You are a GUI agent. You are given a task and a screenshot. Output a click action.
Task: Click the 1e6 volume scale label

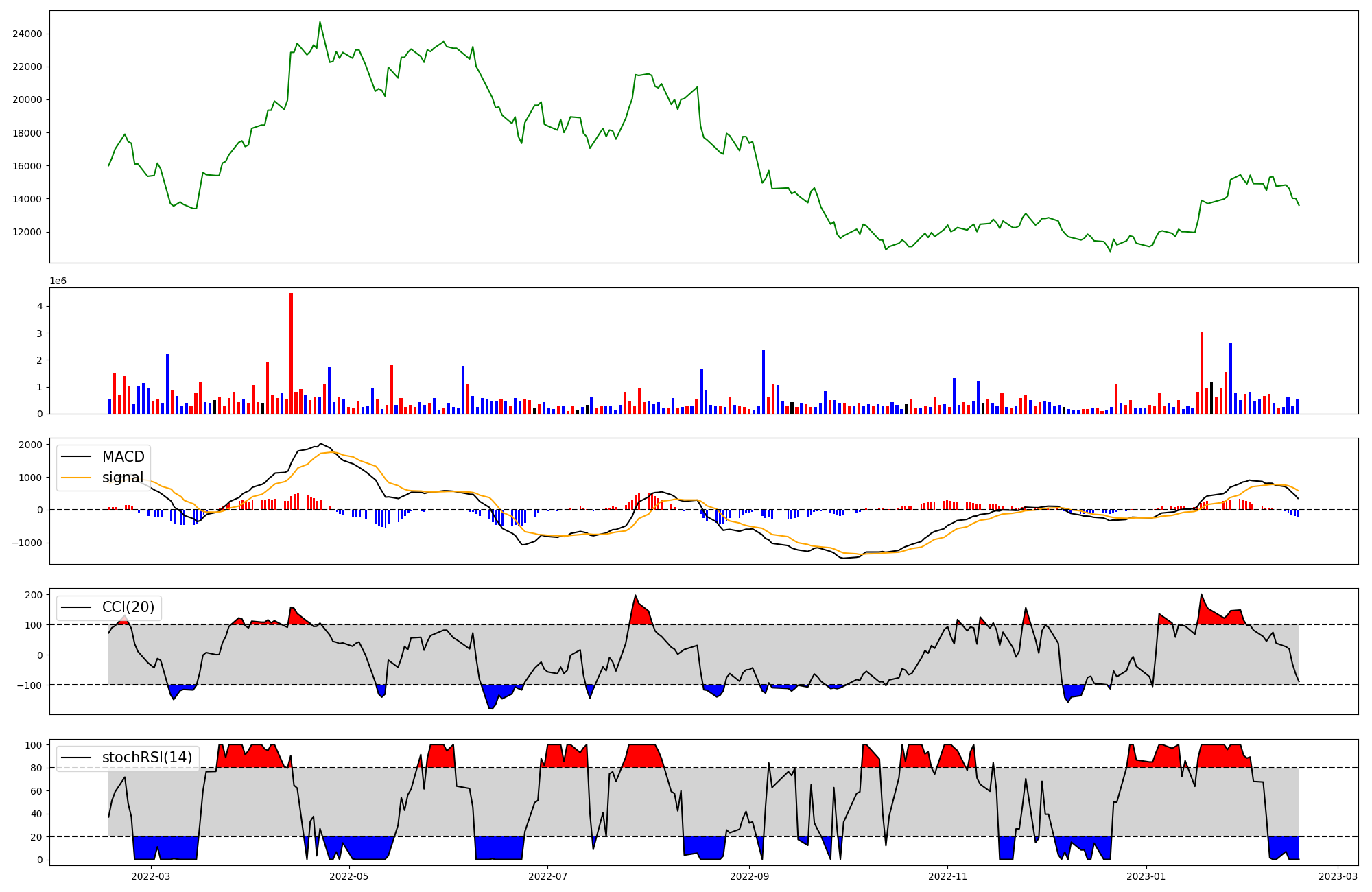click(x=58, y=281)
